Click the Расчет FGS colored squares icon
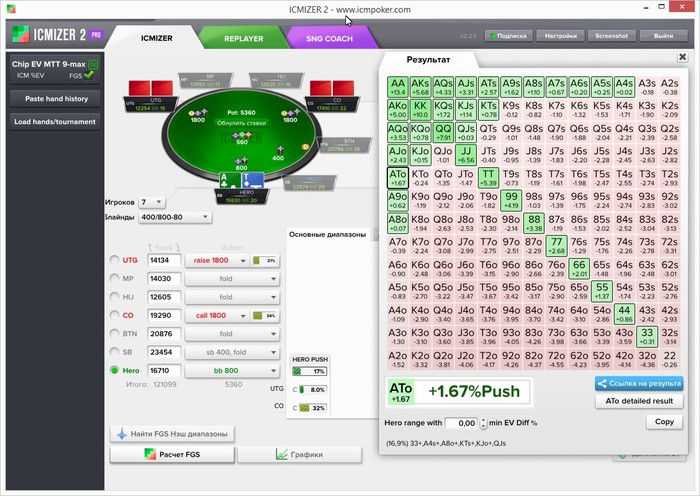Viewport: 700px width, 496px height. 150,454
